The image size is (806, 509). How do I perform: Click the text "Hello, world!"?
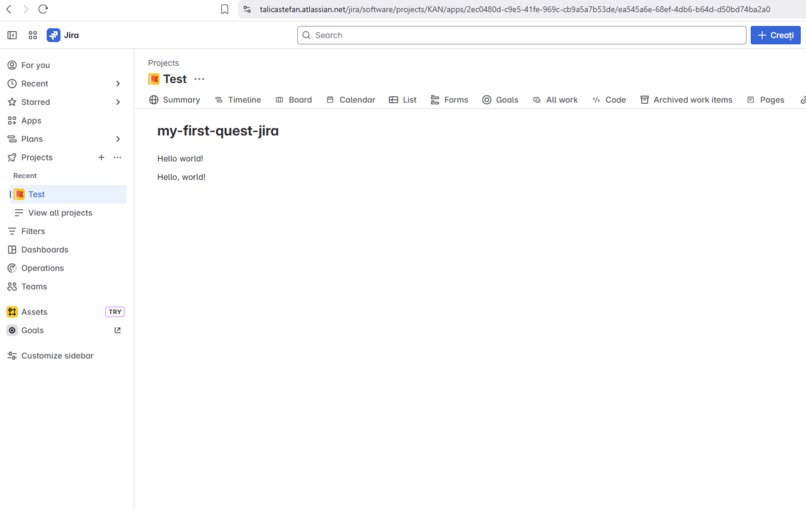tap(181, 177)
